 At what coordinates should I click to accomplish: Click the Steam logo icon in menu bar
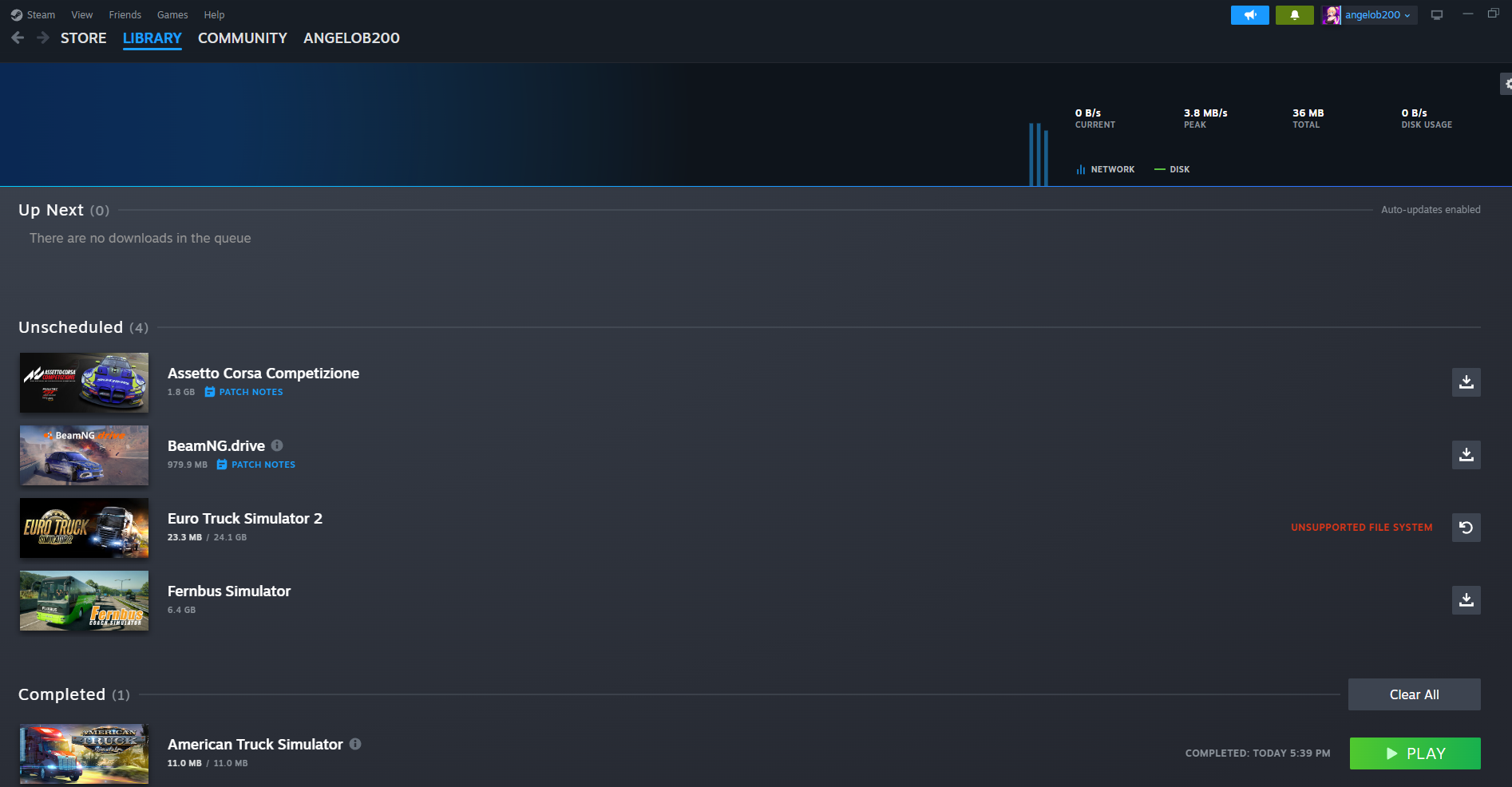coord(17,15)
